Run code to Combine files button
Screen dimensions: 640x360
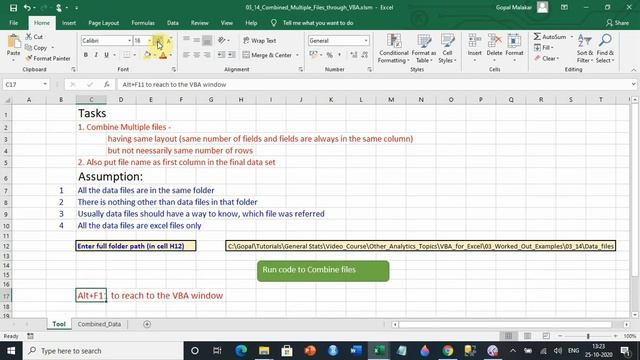[x=323, y=271]
